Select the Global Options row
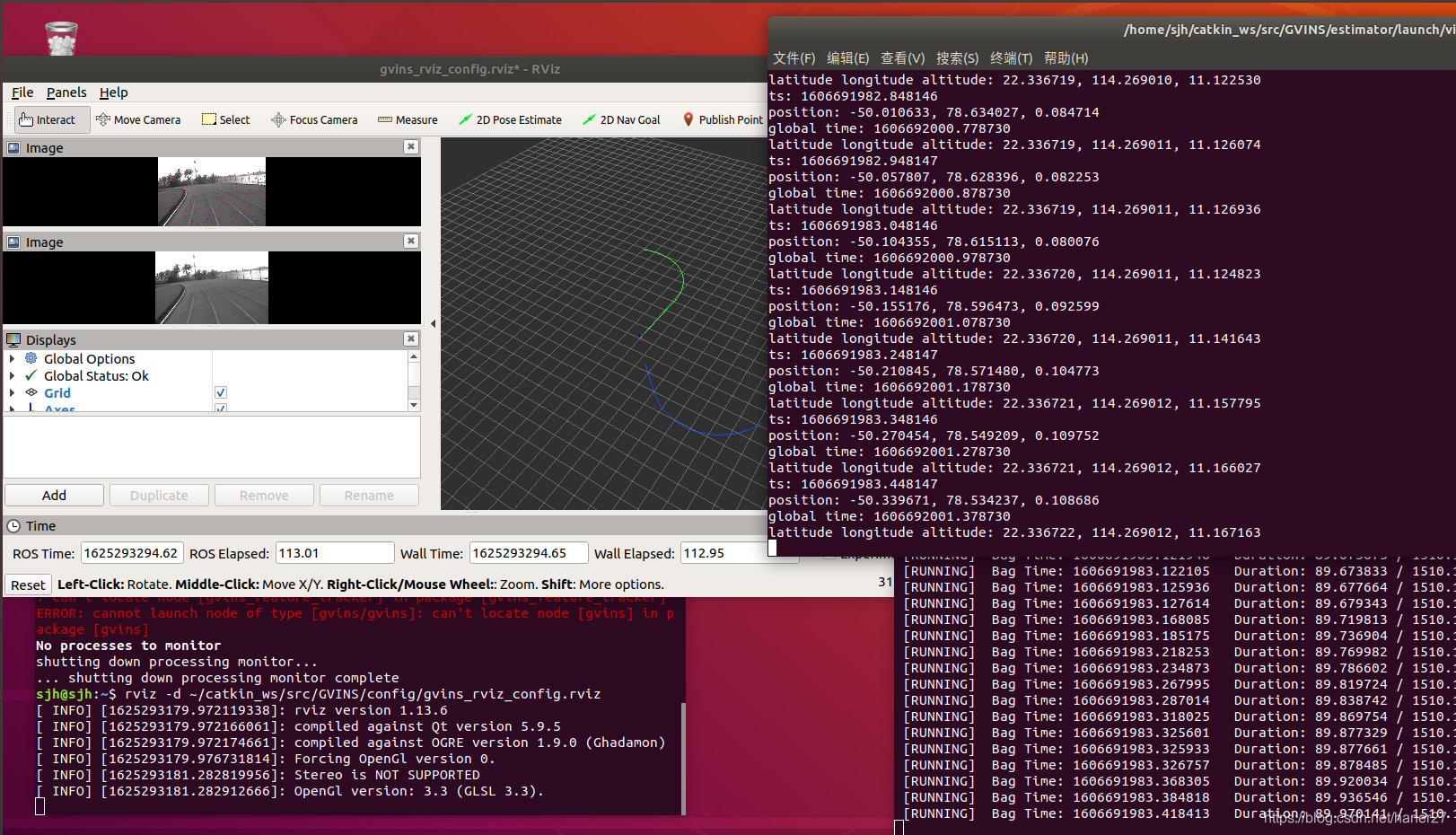Screen dimensions: 1456x835 (206, 359)
